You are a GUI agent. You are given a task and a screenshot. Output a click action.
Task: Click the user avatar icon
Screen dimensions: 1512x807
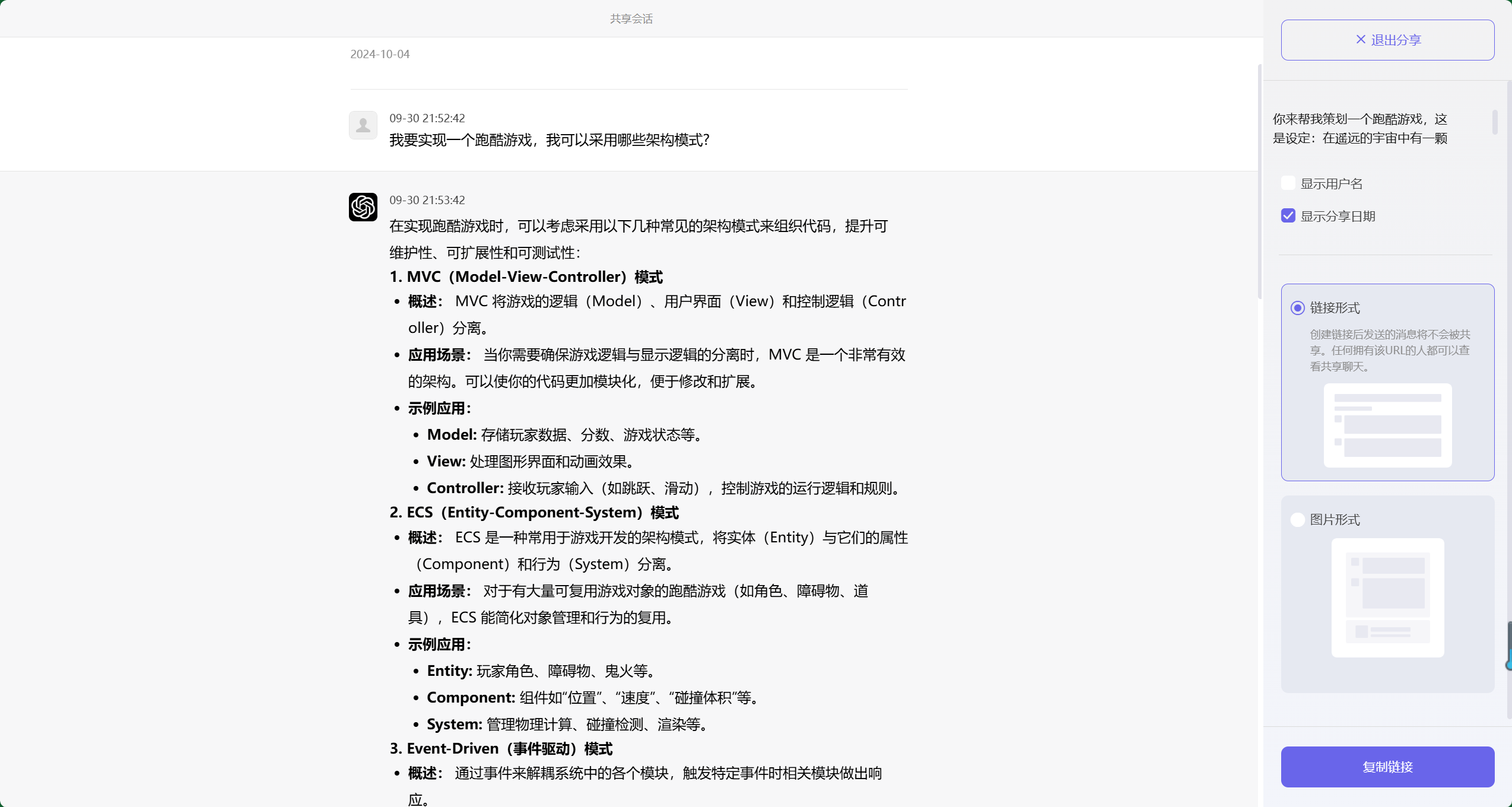(363, 125)
